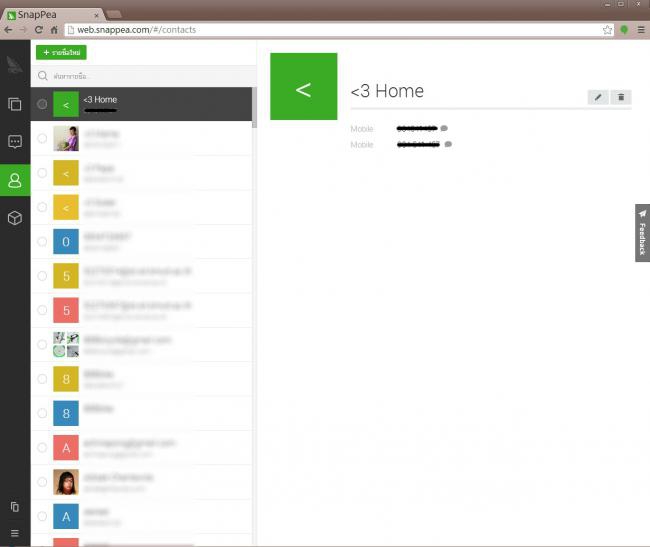Click the large green < contact avatar
The height and width of the screenshot is (547, 650).
pyautogui.click(x=303, y=87)
